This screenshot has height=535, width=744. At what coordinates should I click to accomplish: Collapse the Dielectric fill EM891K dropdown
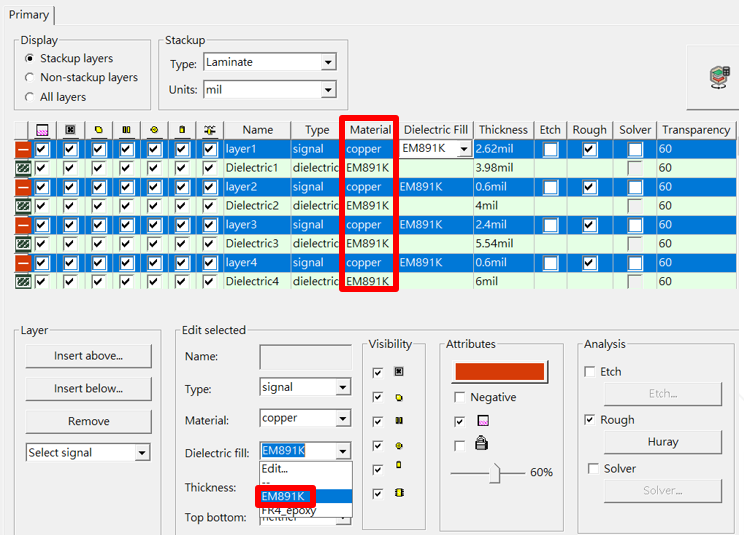click(343, 451)
